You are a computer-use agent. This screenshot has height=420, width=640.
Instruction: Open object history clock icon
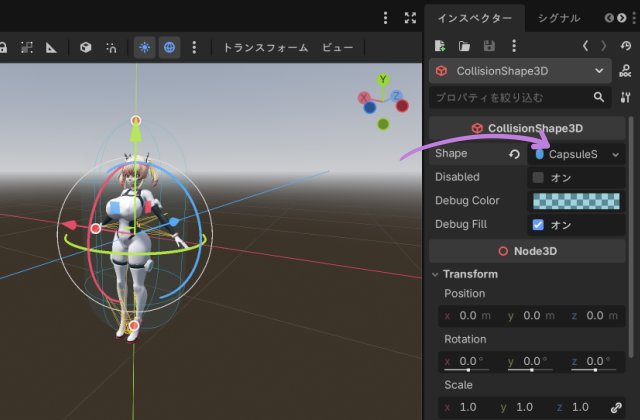click(626, 46)
